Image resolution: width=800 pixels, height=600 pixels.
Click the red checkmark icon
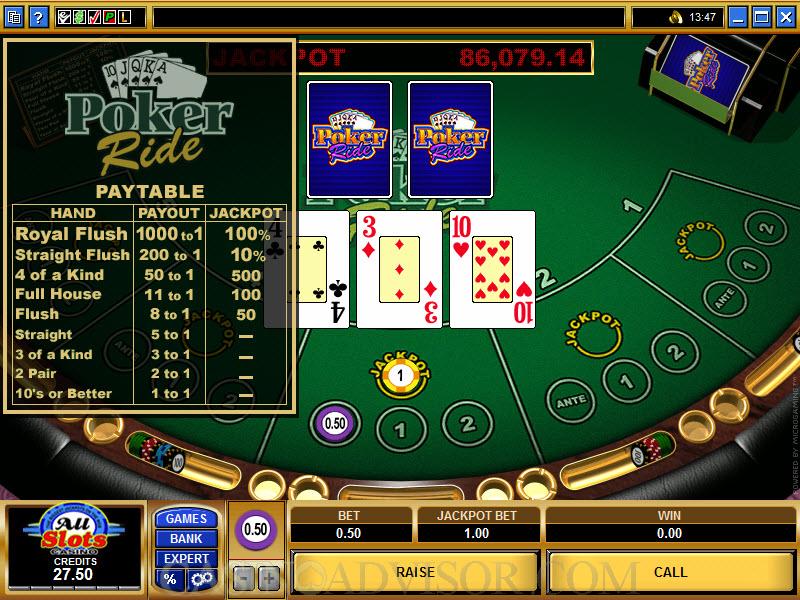(x=94, y=17)
